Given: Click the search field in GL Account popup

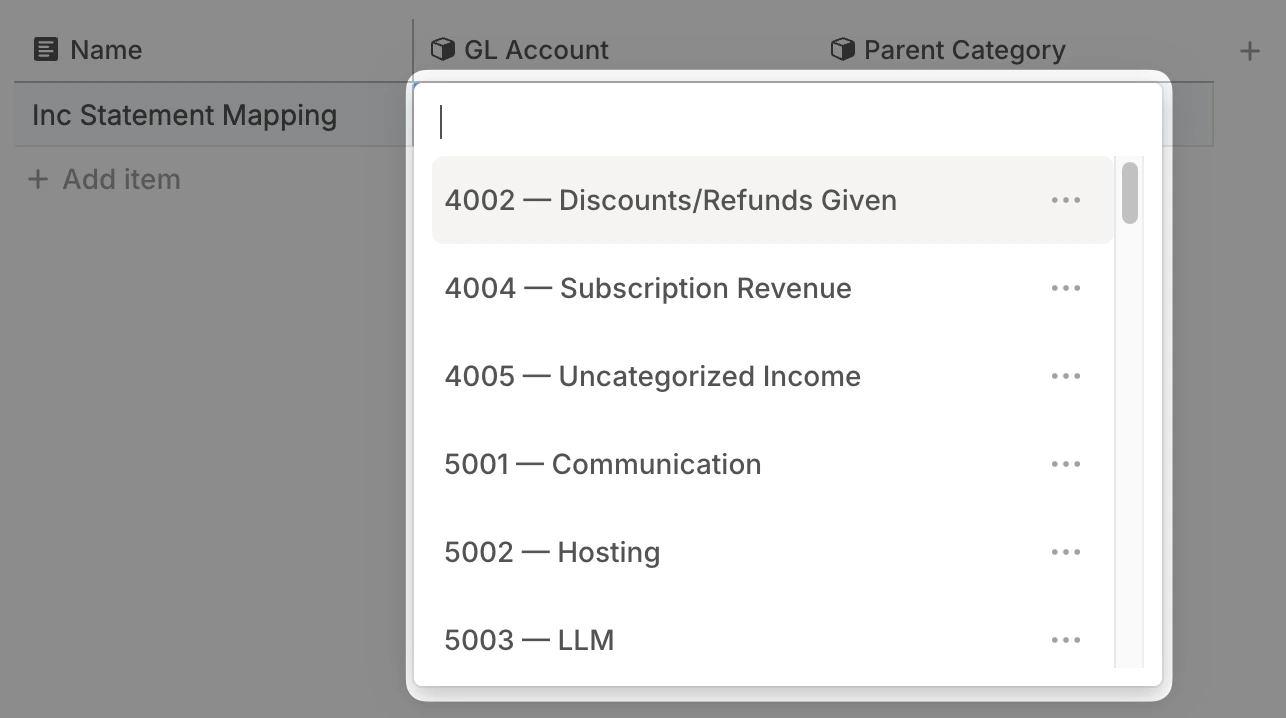Looking at the screenshot, I should 780,122.
